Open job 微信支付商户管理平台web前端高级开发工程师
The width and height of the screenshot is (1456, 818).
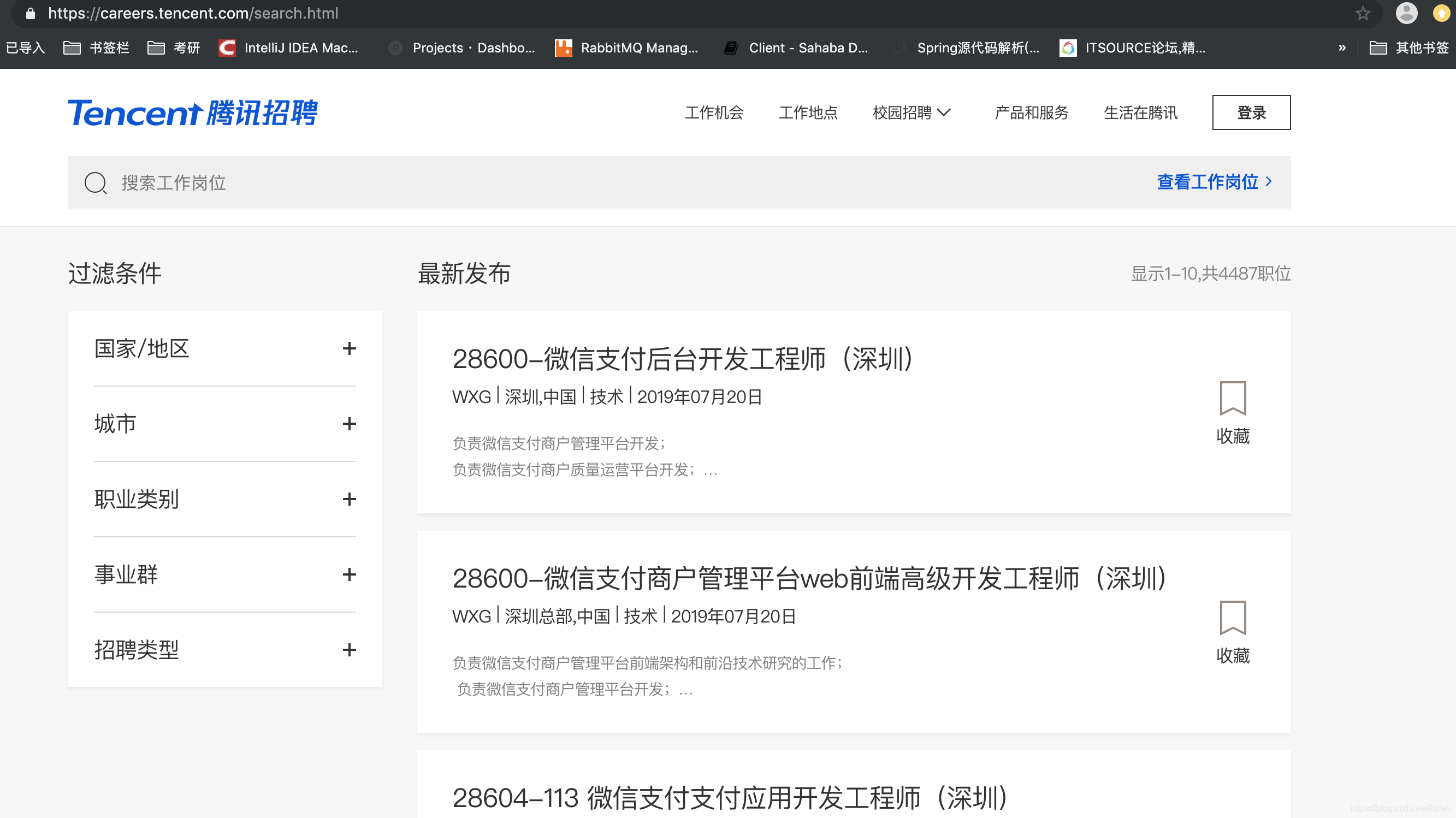809,578
